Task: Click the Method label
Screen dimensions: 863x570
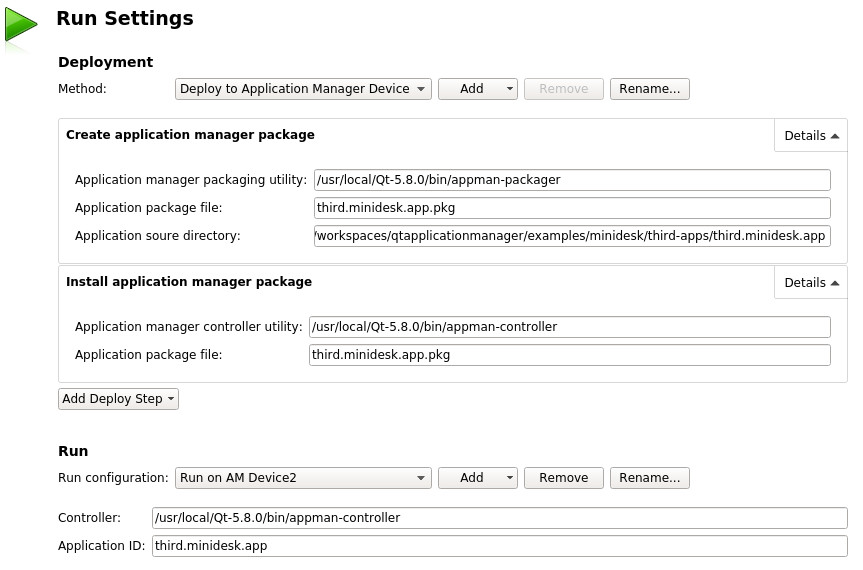Action: (x=82, y=89)
